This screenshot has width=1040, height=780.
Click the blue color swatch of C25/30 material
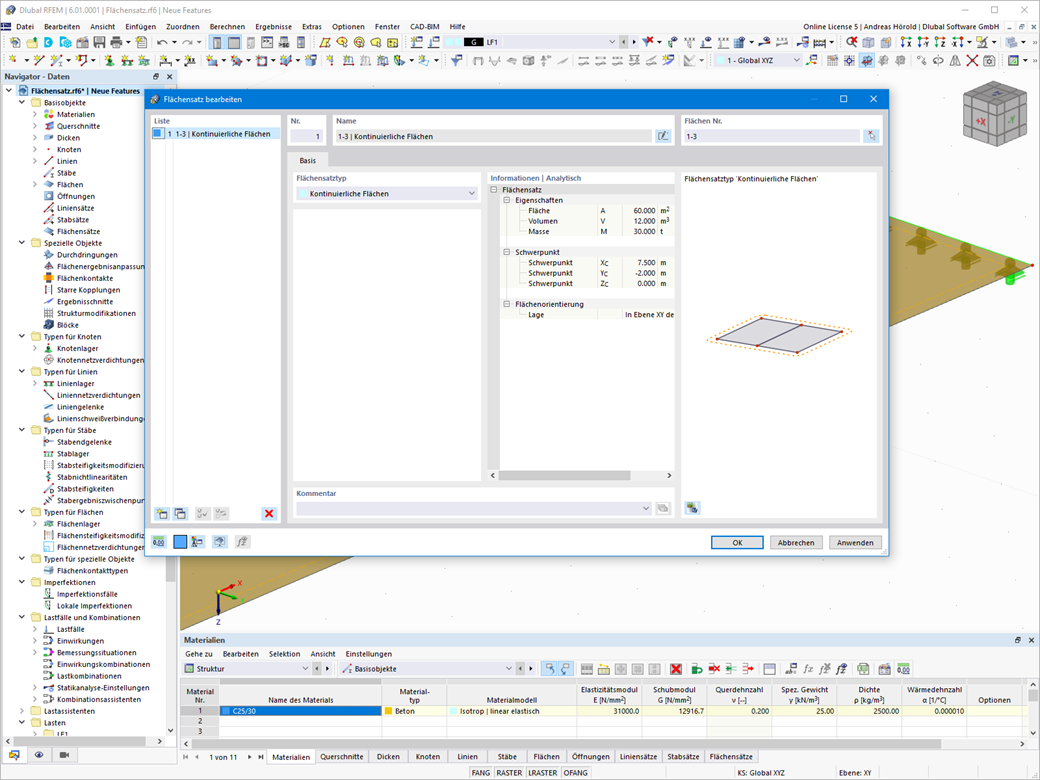(x=226, y=711)
